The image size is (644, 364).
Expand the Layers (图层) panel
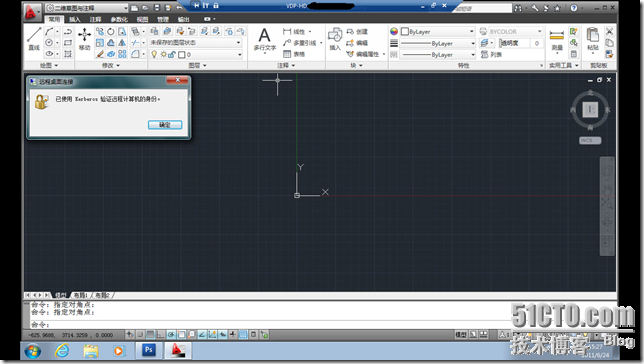click(198, 65)
